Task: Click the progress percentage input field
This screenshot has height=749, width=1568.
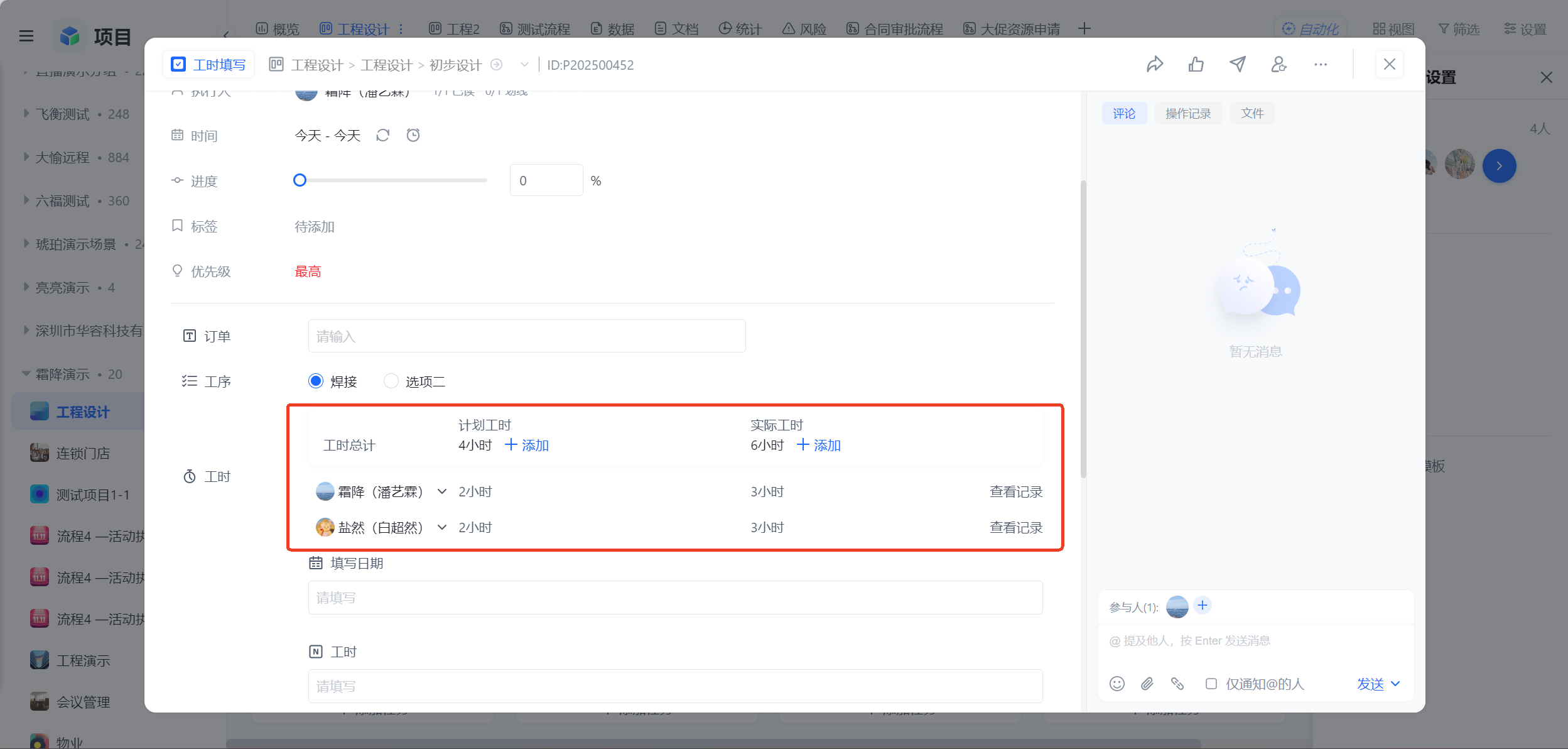Action: (x=546, y=180)
